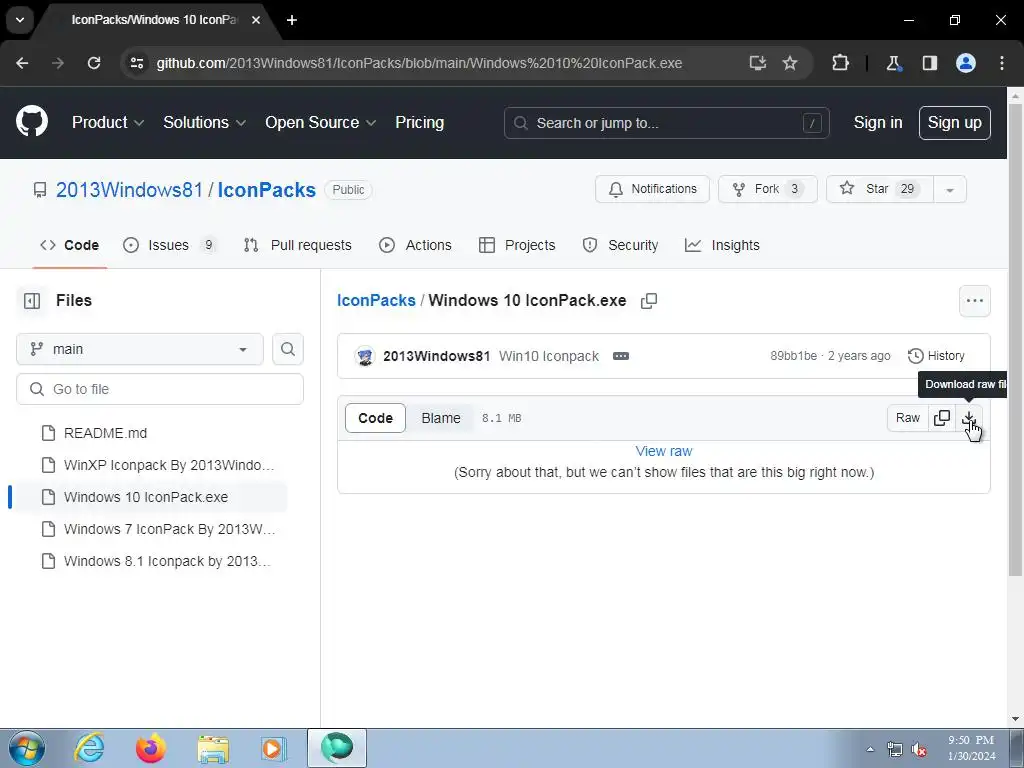Image resolution: width=1024 pixels, height=768 pixels.
Task: Star the IconPacks repository
Action: [x=880, y=189]
